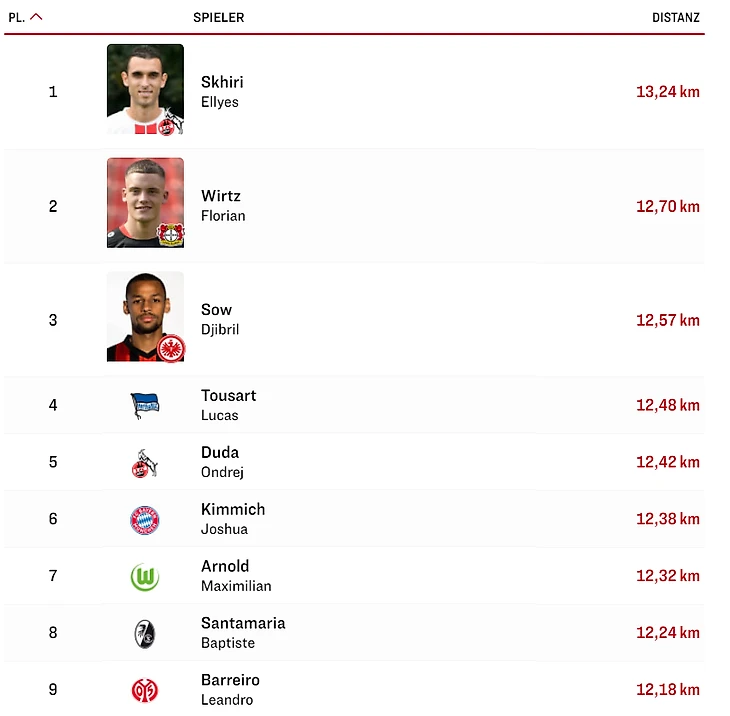The width and height of the screenshot is (730, 716).
Task: Open Kimmich player profile link
Action: 233,510
